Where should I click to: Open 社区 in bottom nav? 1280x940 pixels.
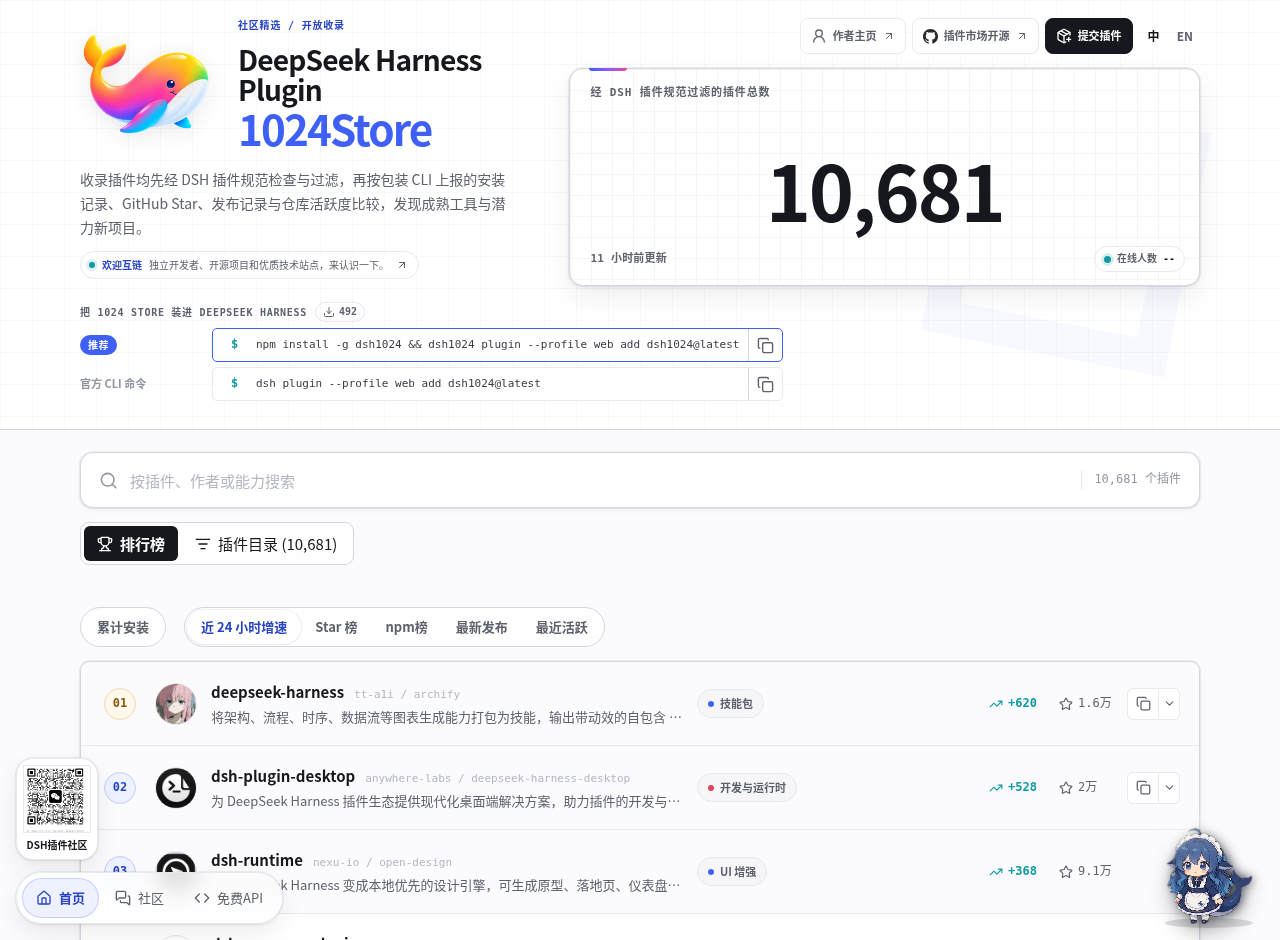(139, 898)
